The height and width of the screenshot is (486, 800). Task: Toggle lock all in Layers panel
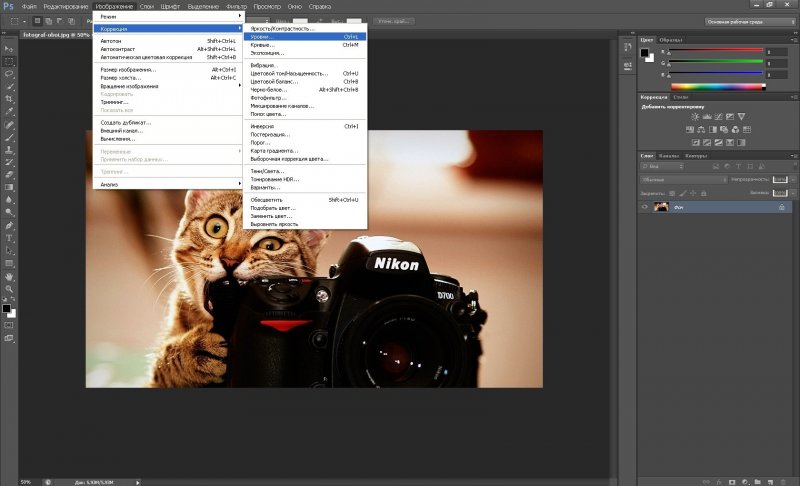(x=704, y=193)
